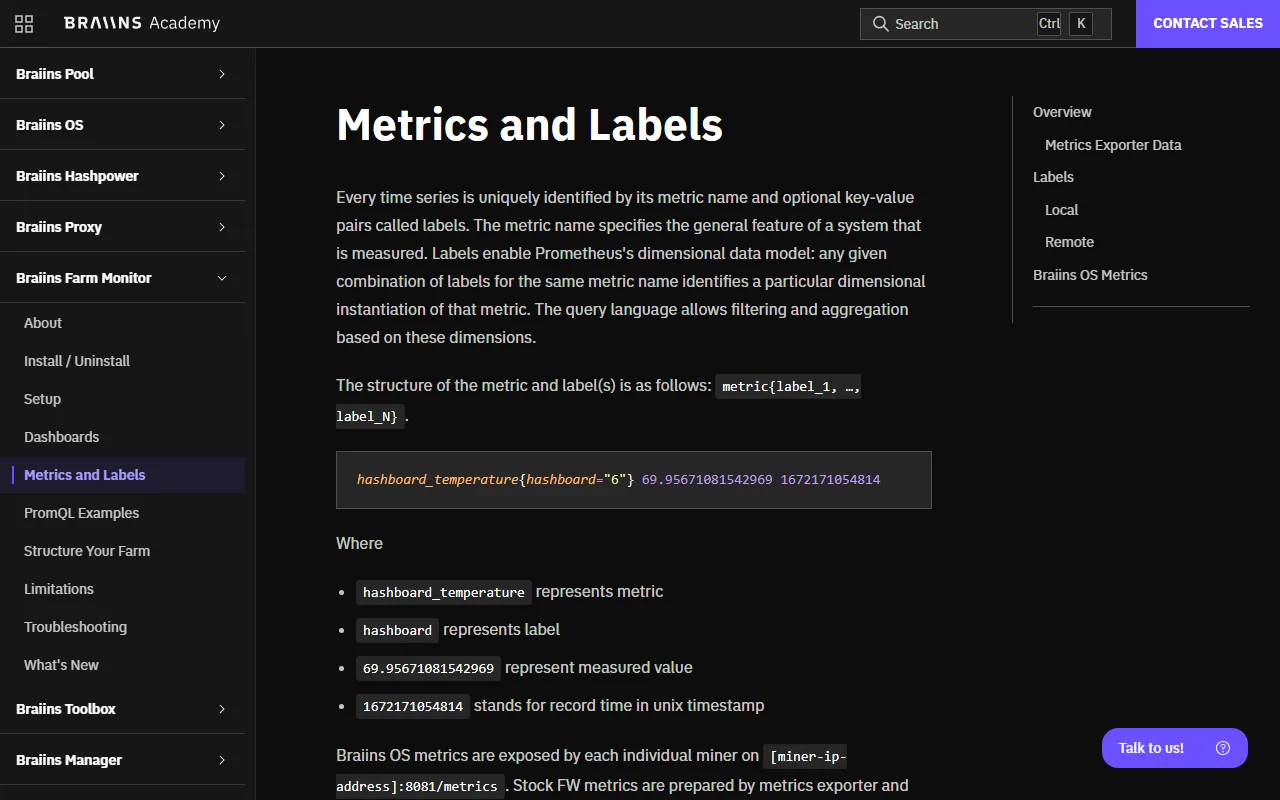Click the Metrics and Labels heading
Viewport: 1280px width, 800px height.
[530, 125]
